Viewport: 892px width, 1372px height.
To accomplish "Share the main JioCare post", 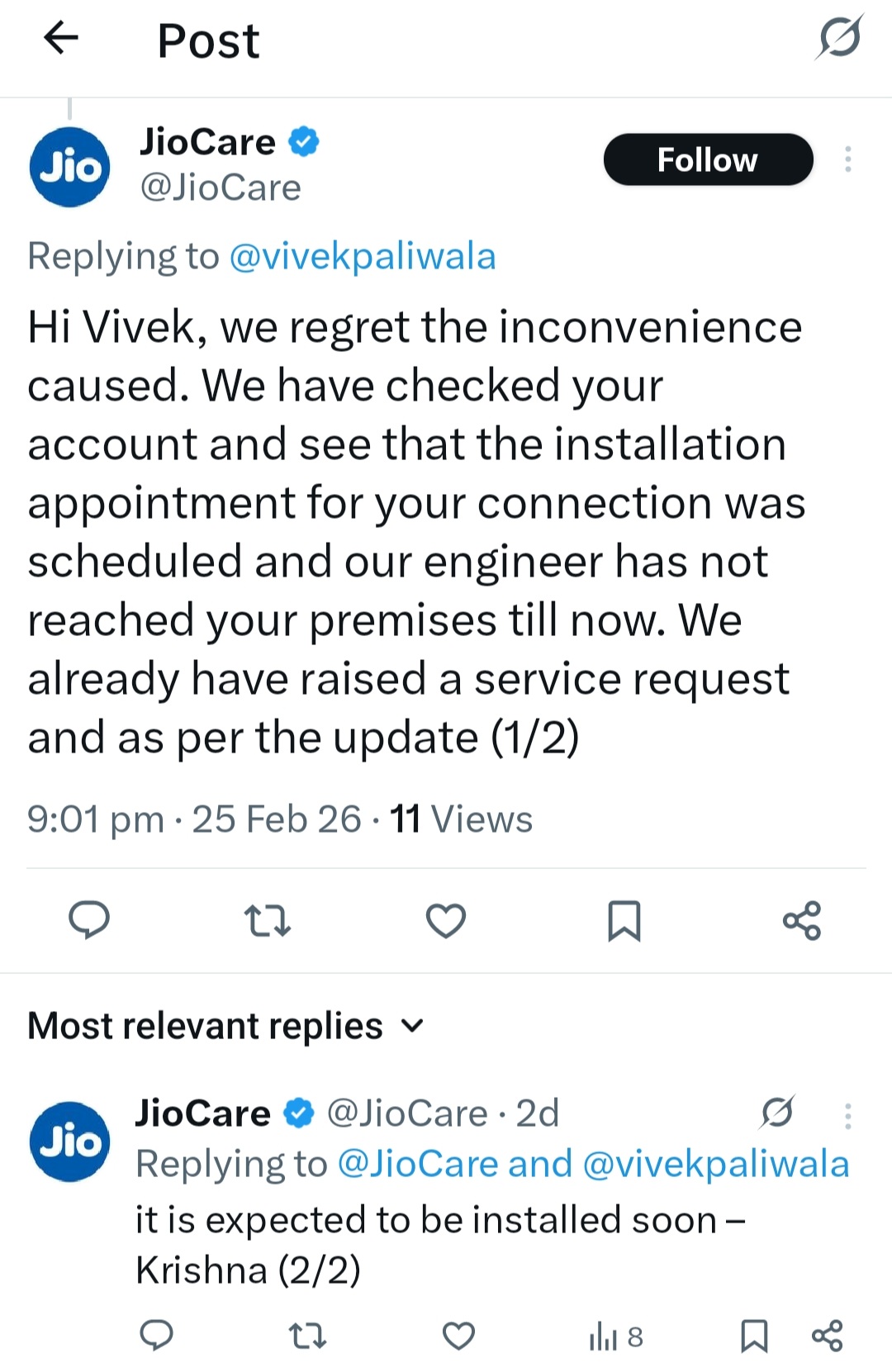I will pos(802,920).
